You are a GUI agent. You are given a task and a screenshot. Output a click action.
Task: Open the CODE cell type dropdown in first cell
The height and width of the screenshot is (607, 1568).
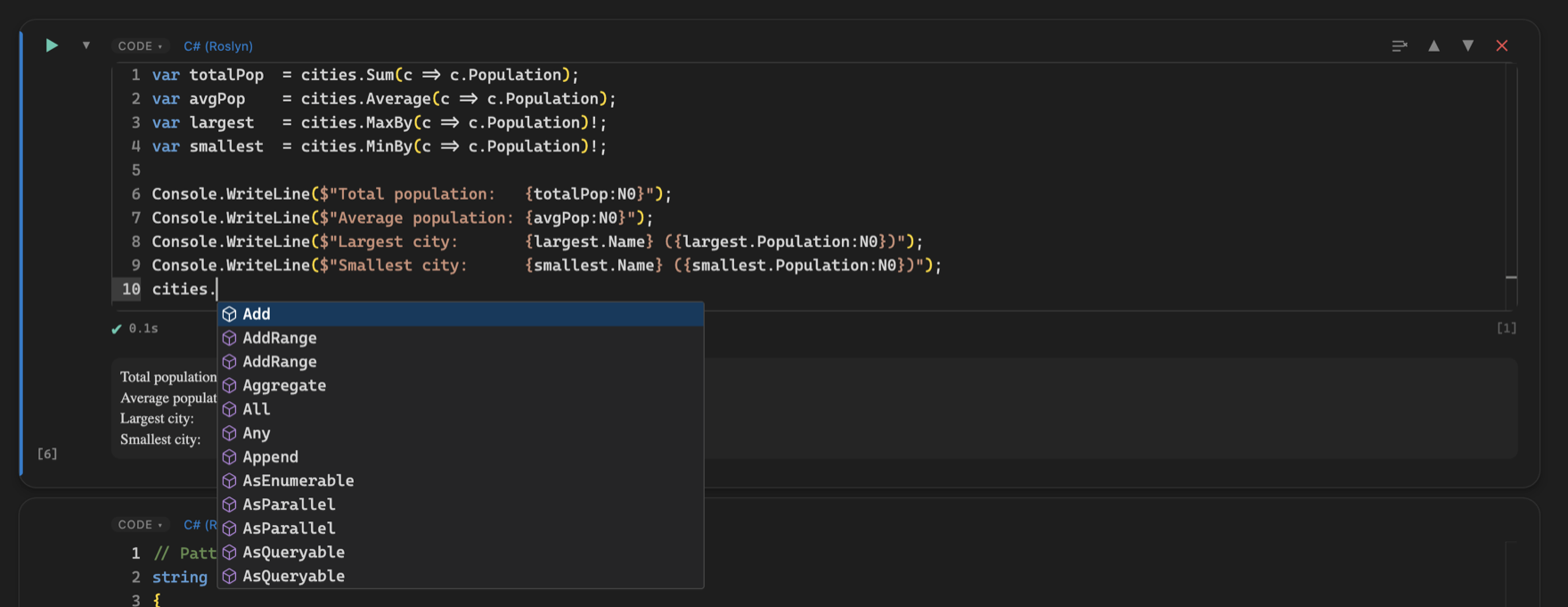[140, 46]
